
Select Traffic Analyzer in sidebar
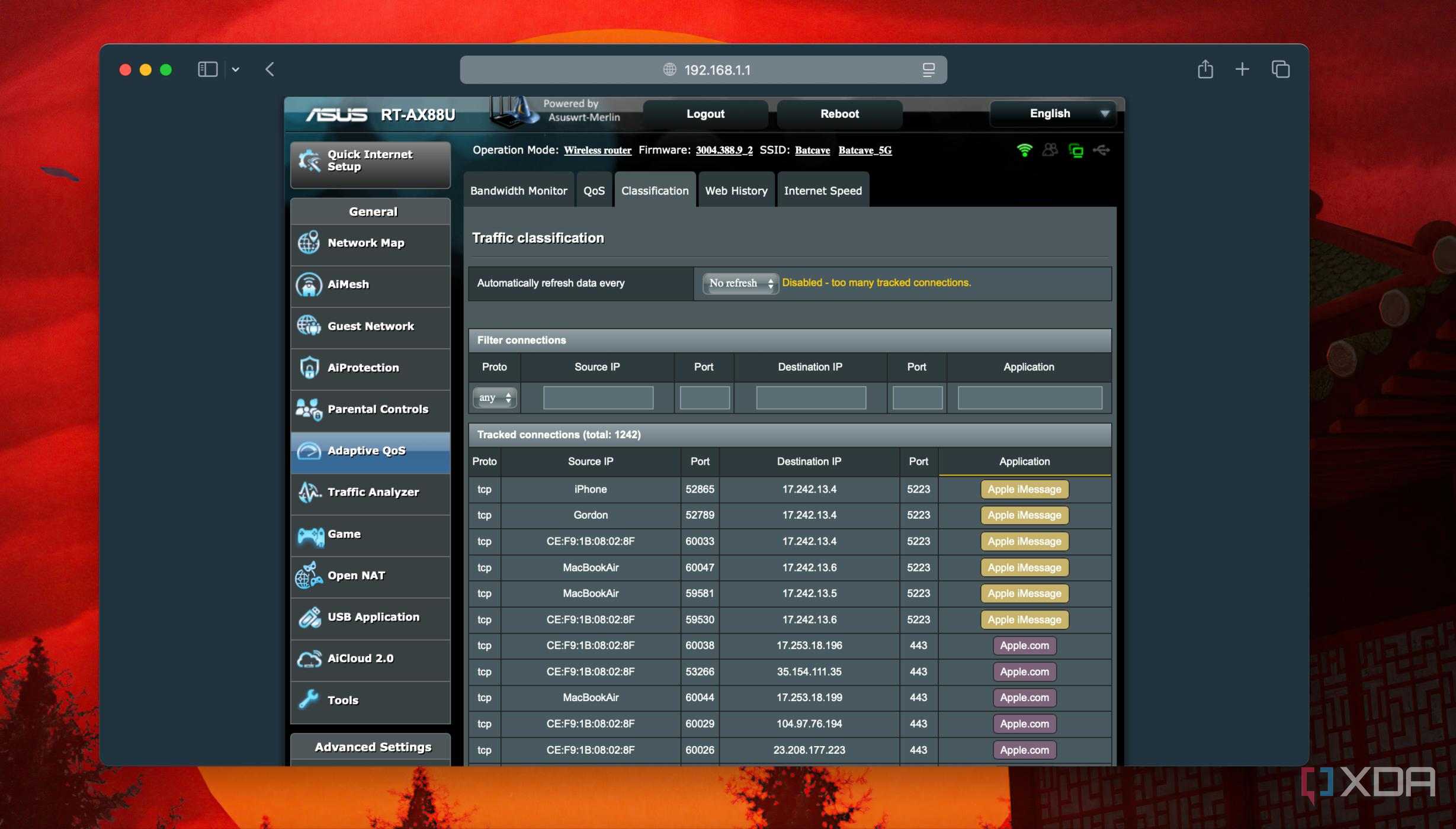pyautogui.click(x=370, y=493)
